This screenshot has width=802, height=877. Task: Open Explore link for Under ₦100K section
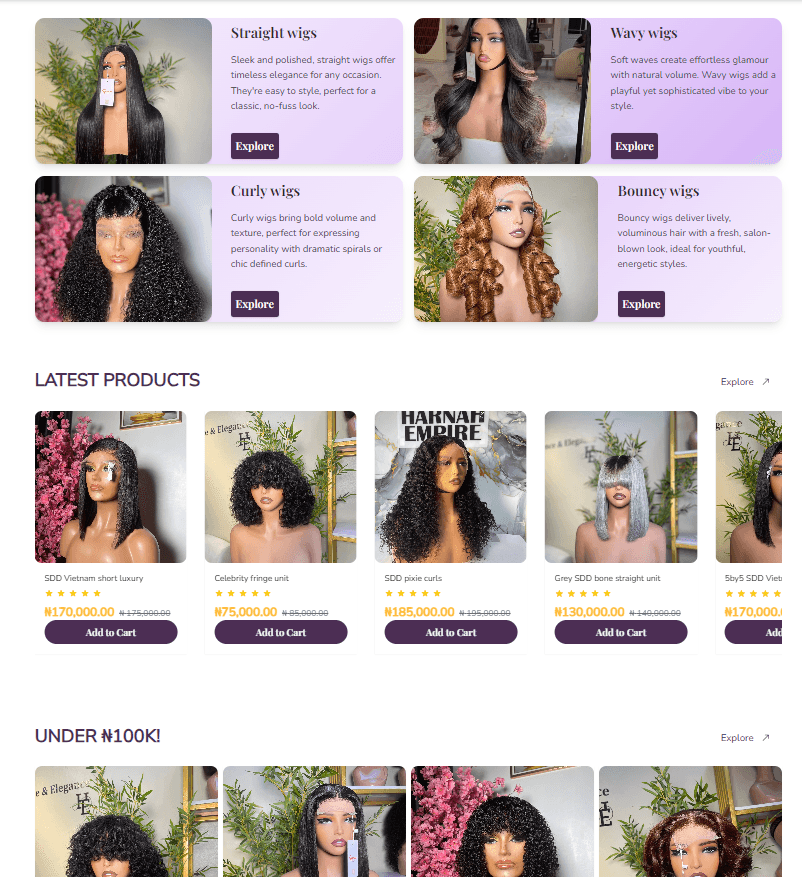coord(737,737)
